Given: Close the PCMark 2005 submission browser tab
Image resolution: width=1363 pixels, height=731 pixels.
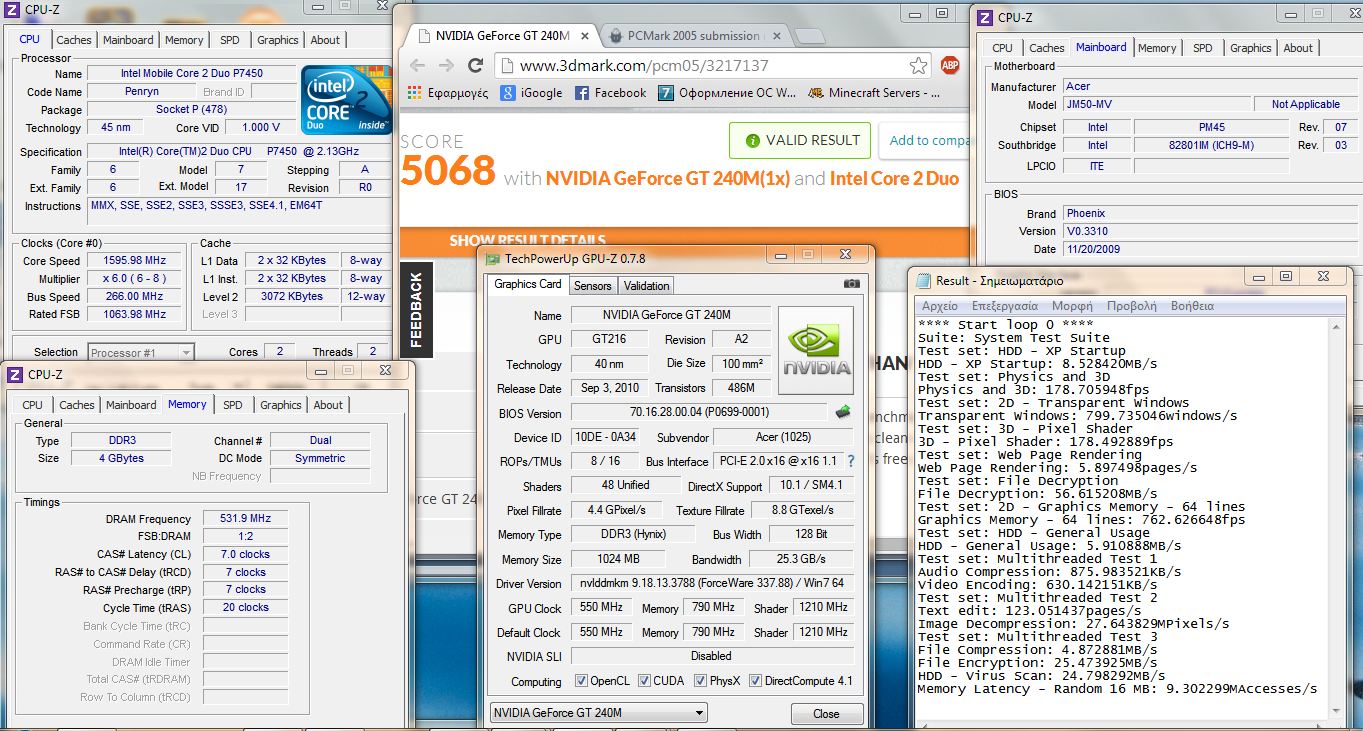Looking at the screenshot, I should (776, 36).
